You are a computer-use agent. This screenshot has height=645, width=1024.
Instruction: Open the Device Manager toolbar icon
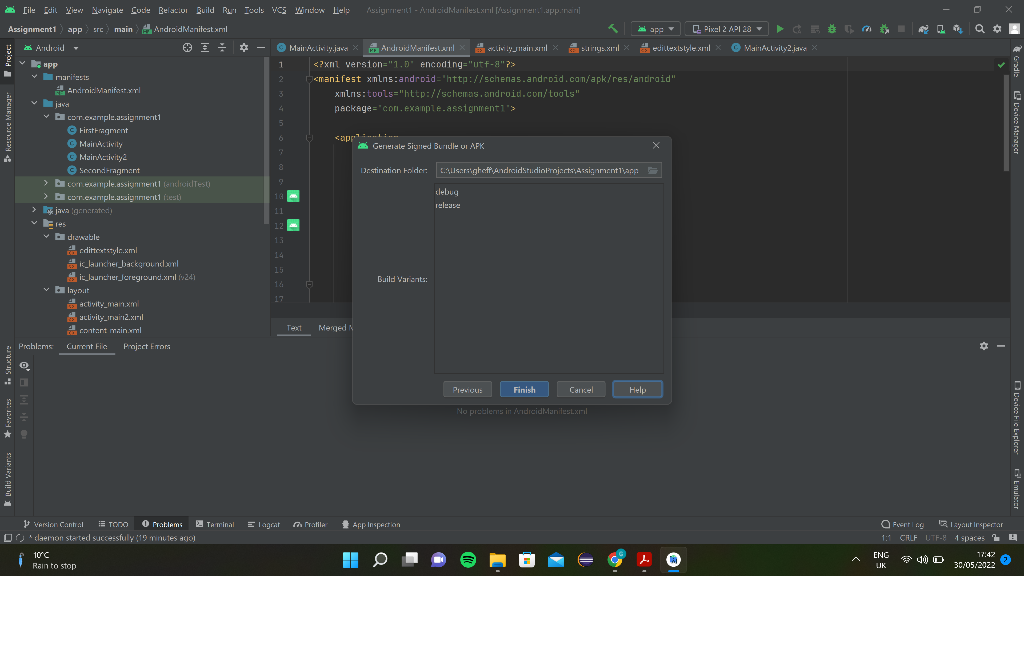(x=940, y=29)
